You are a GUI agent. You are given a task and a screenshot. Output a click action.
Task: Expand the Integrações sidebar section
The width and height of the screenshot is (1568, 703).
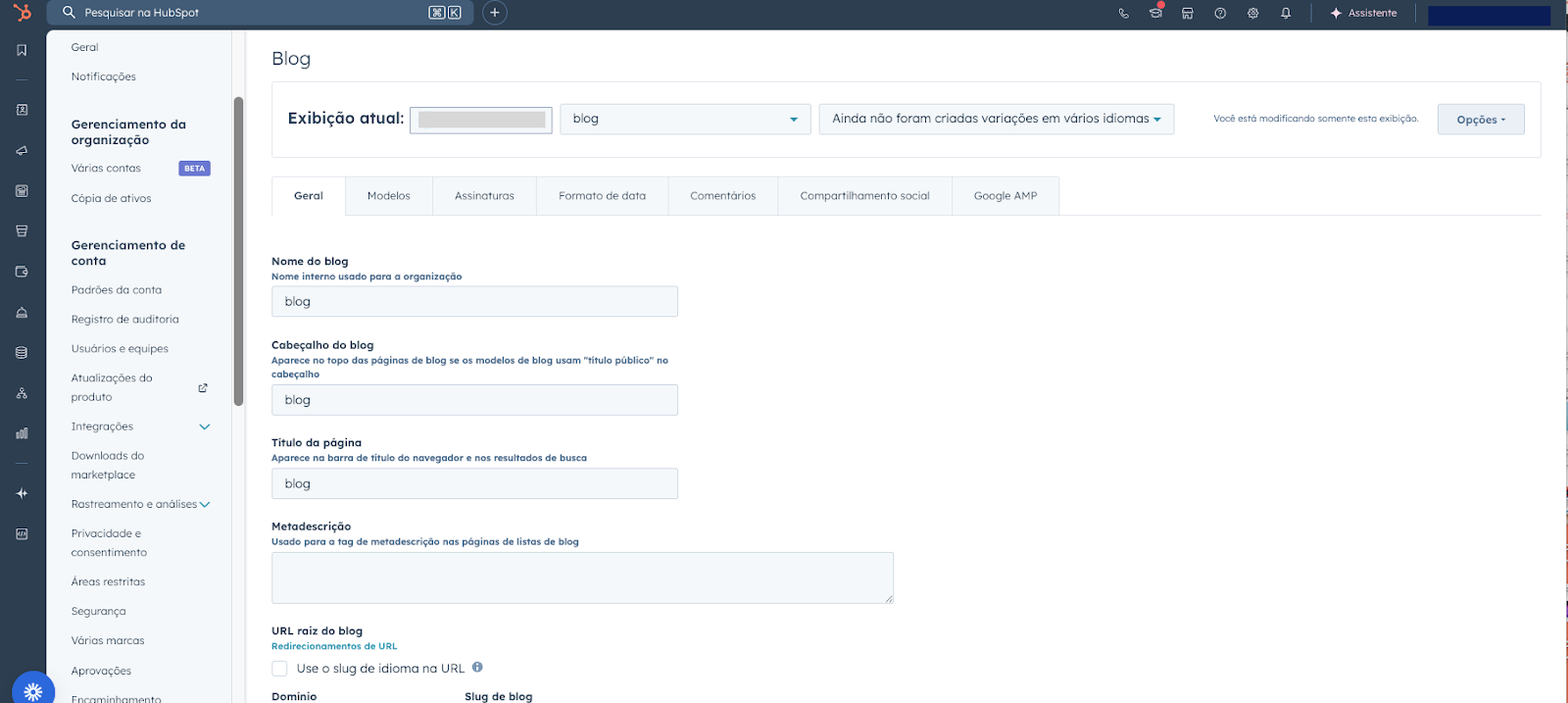click(205, 427)
